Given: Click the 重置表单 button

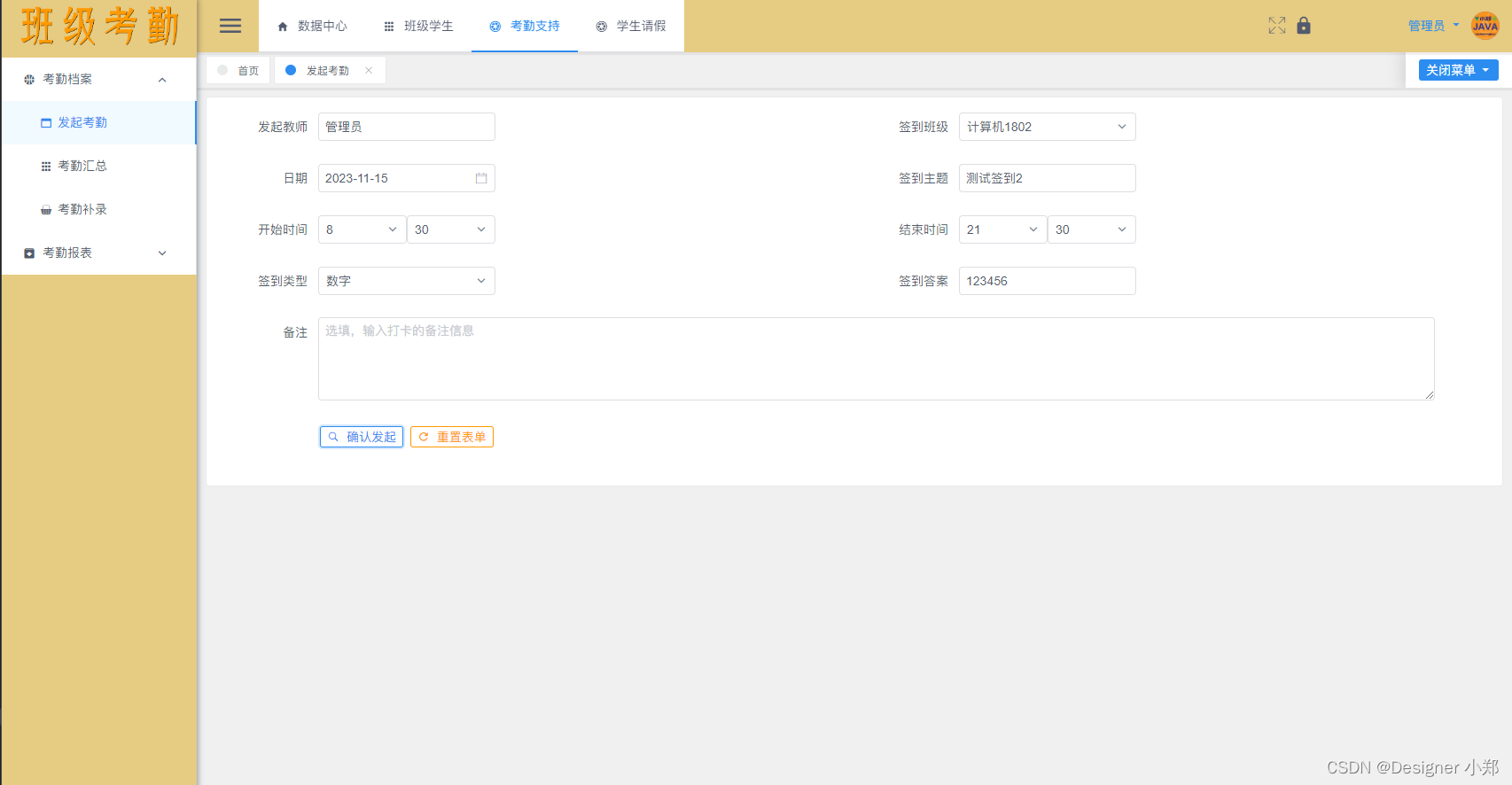Looking at the screenshot, I should coord(451,437).
